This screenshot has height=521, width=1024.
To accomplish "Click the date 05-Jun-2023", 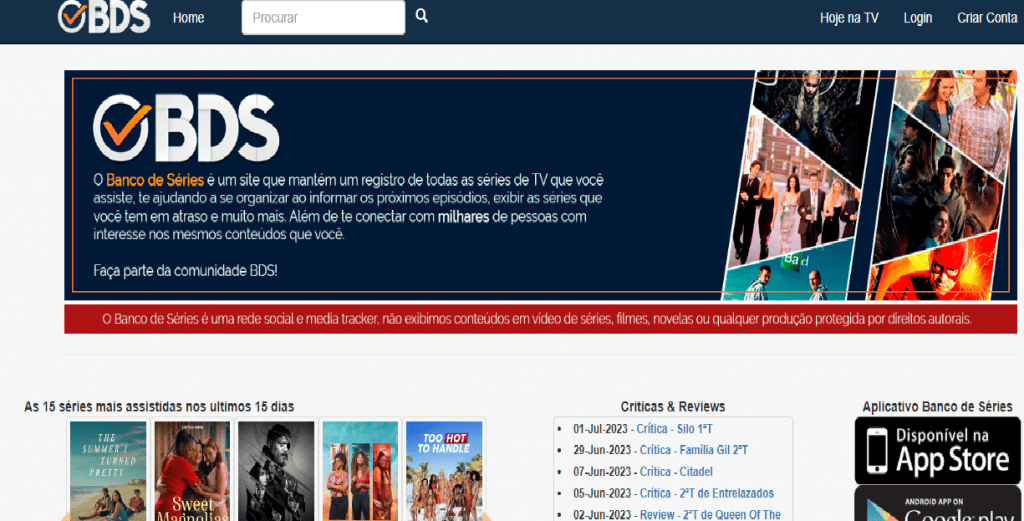I will pos(602,493).
